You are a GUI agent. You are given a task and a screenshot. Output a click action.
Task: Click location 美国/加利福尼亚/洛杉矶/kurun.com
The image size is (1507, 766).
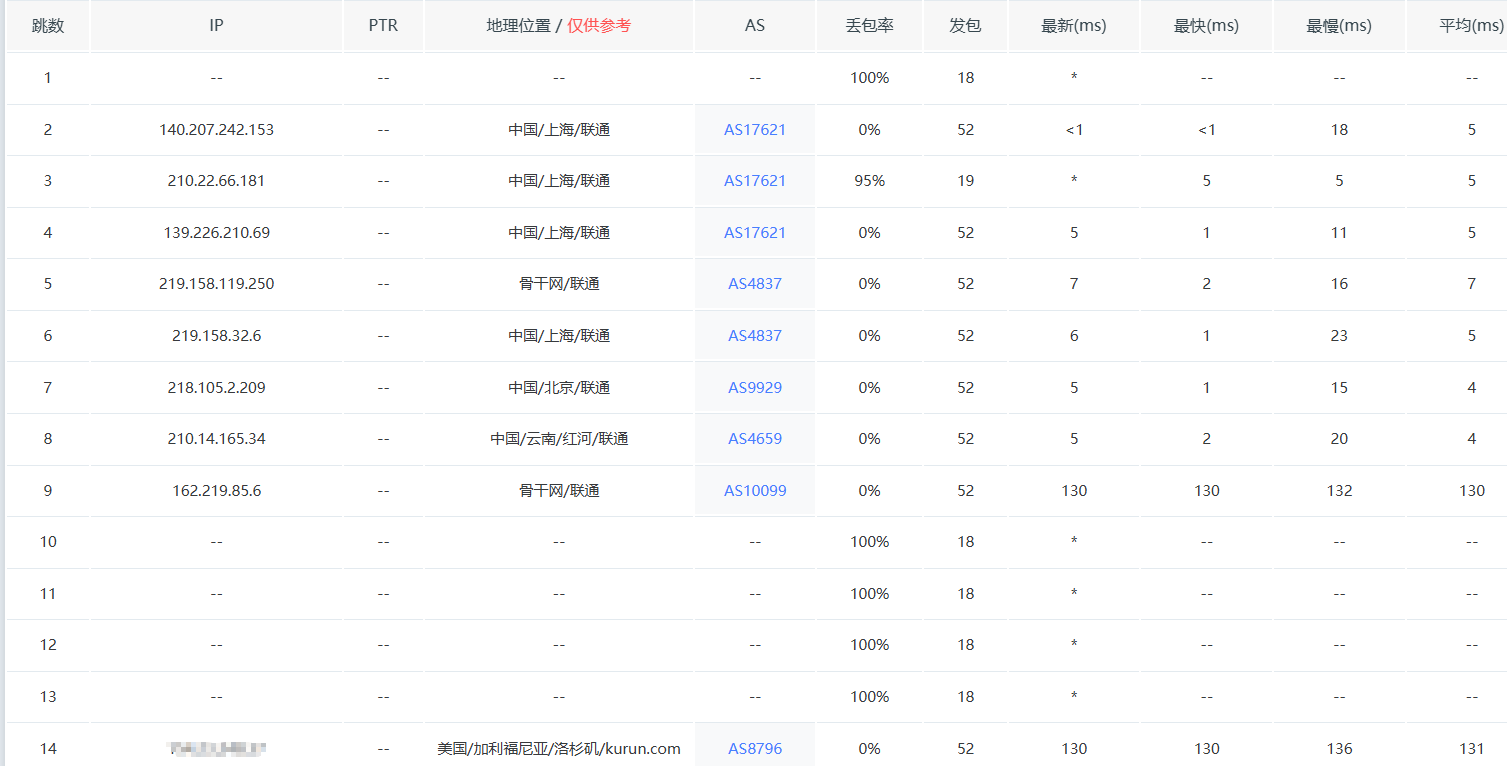pyautogui.click(x=559, y=749)
